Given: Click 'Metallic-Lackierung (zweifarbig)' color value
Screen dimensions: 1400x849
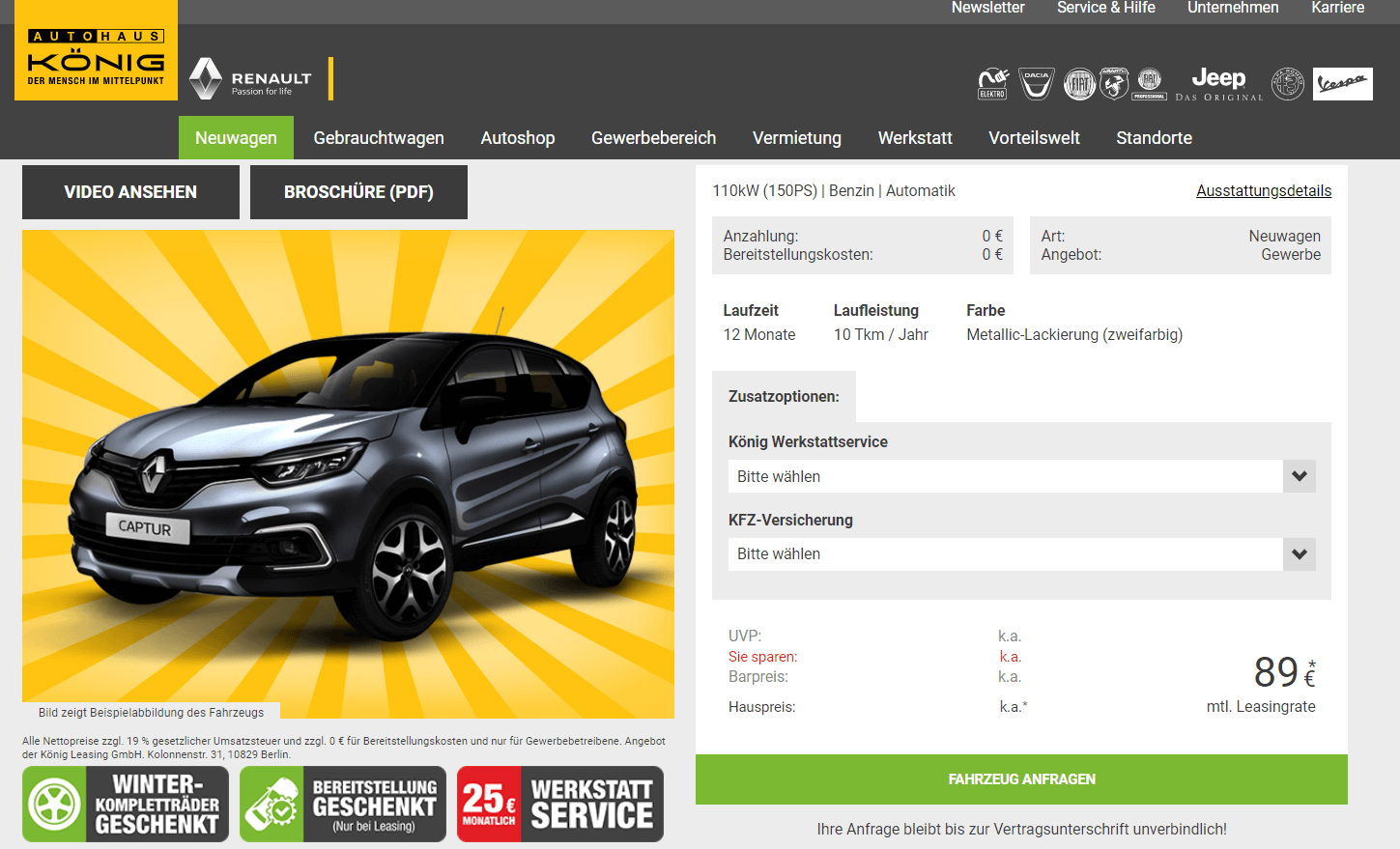Looking at the screenshot, I should click(x=1074, y=335).
